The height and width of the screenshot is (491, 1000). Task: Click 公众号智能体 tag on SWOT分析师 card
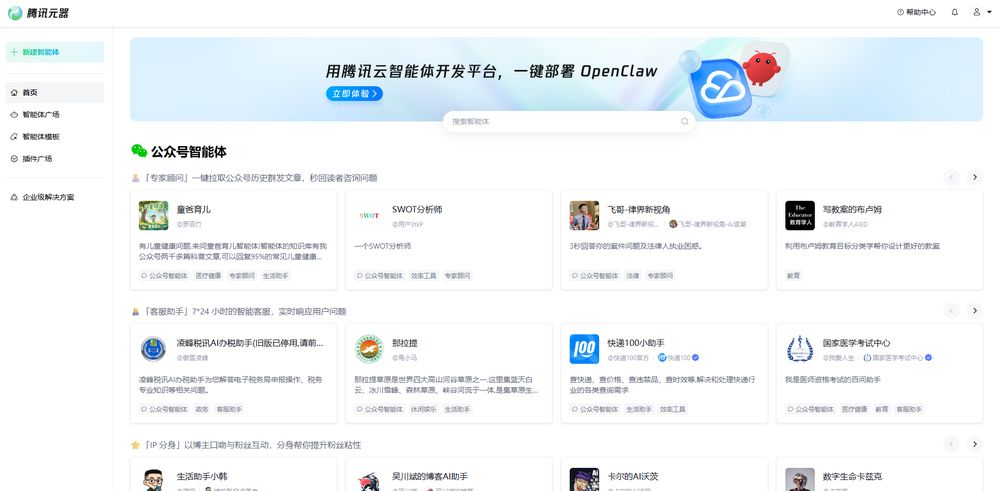tap(380, 276)
